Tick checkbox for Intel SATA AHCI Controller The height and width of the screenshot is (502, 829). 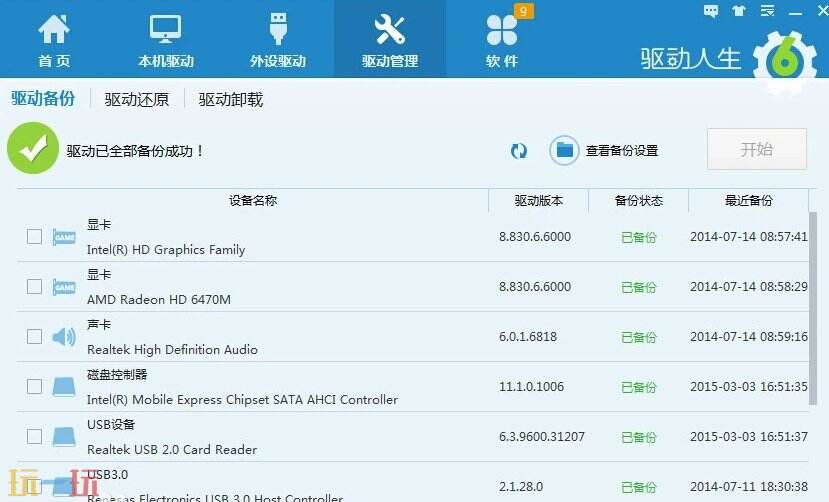click(x=34, y=386)
